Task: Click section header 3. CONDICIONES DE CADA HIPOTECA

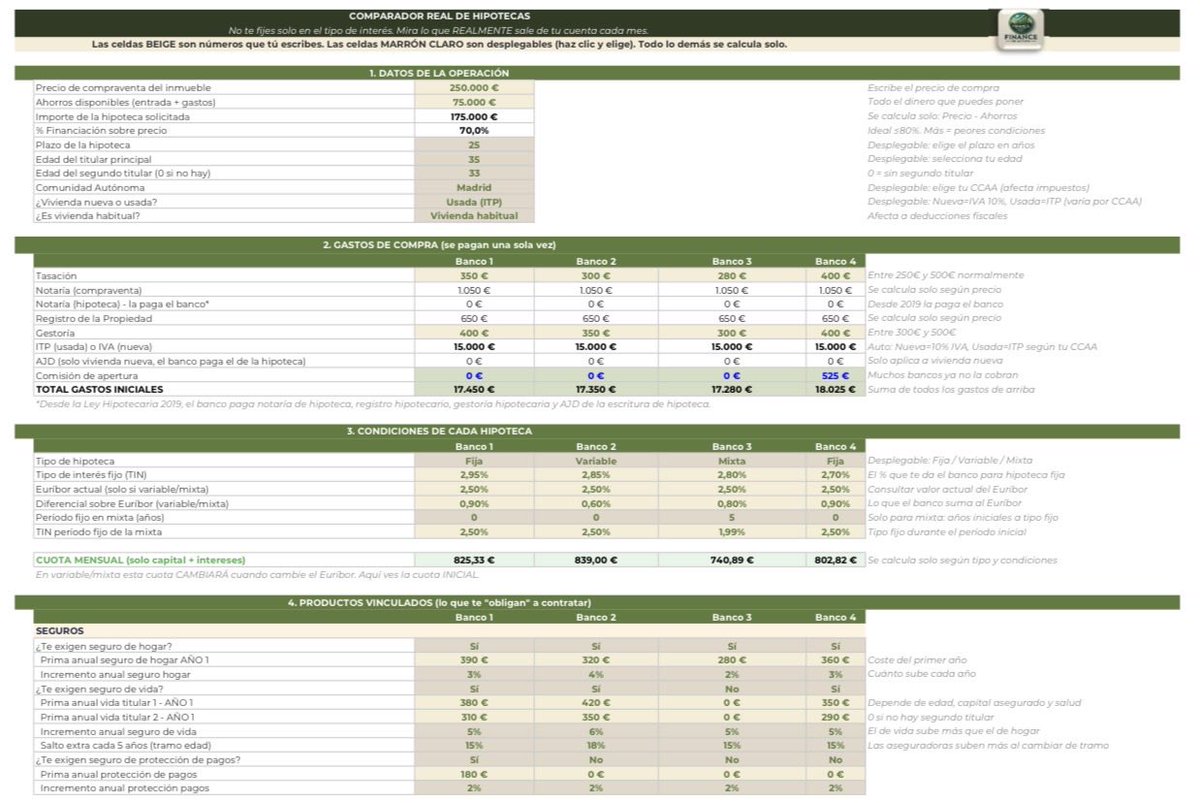Action: pyautogui.click(x=440, y=431)
